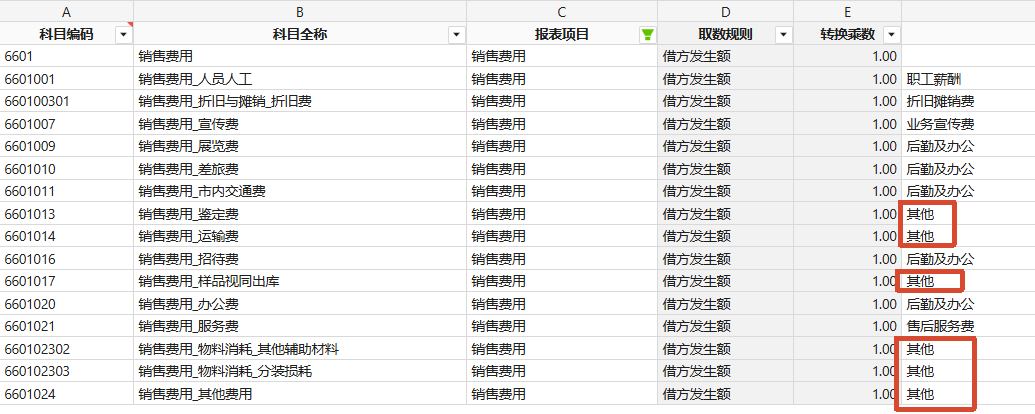
Task: Select column D header
Action: click(725, 12)
